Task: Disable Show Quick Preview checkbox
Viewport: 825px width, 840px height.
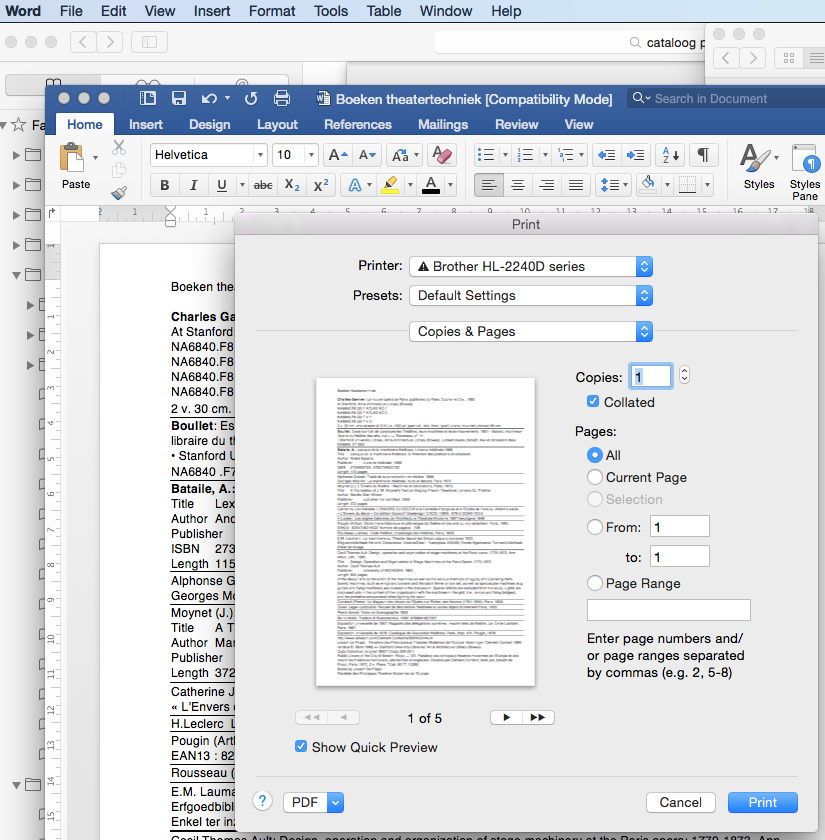Action: pyautogui.click(x=301, y=747)
